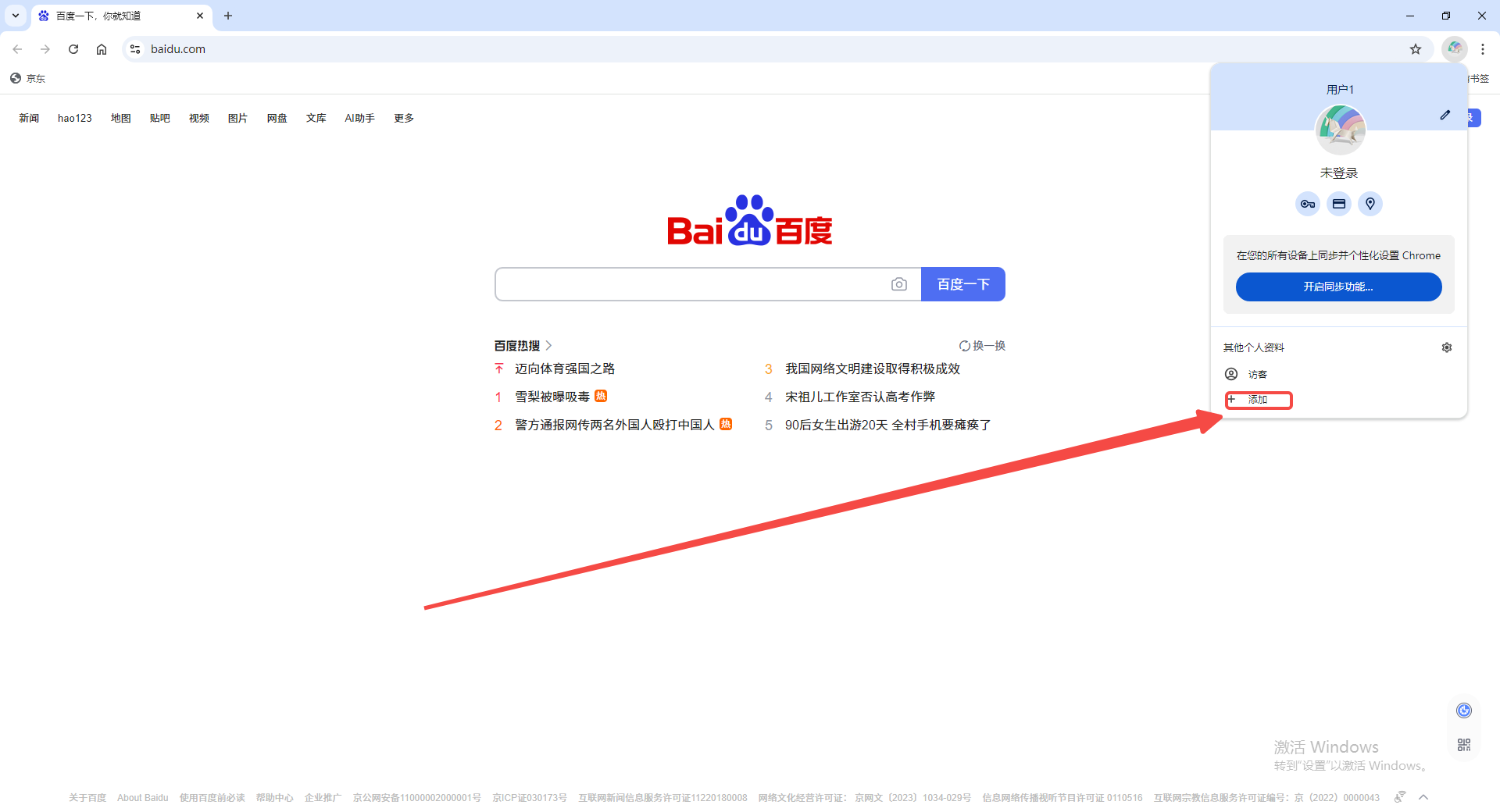
Task: Click the blue circular assistant icon
Action: pos(1464,710)
